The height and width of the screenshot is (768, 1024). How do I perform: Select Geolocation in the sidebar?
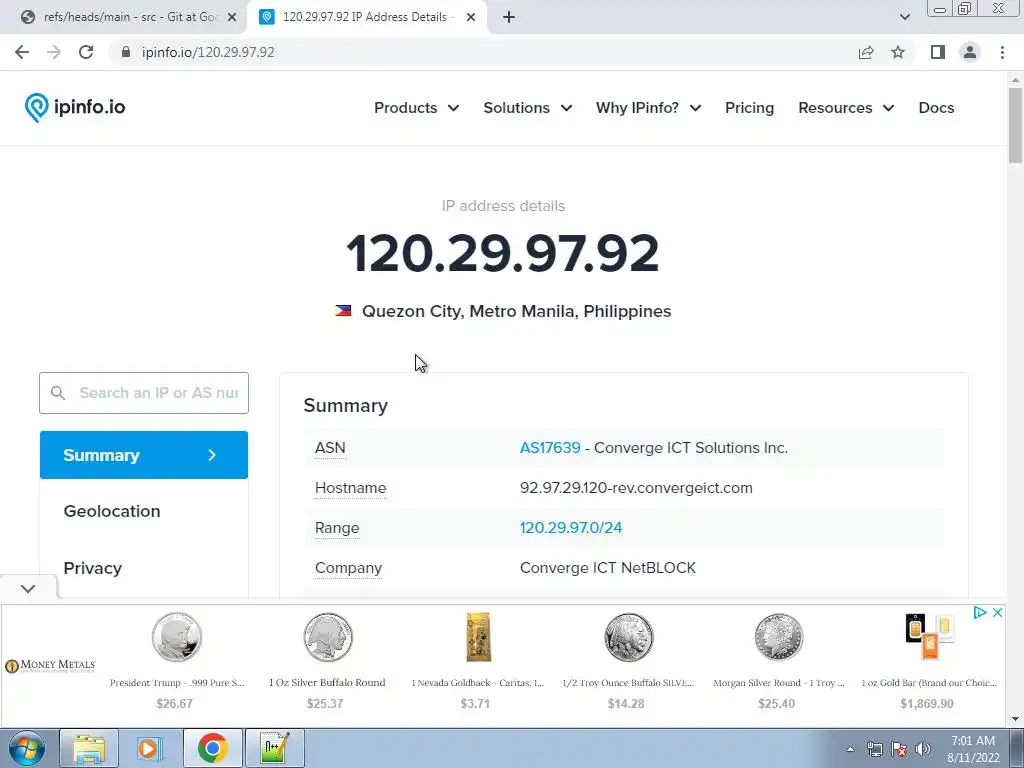[x=112, y=511]
